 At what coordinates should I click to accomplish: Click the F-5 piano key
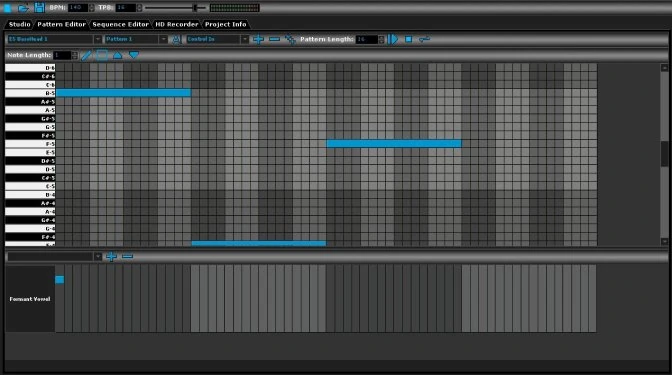[x=30, y=144]
